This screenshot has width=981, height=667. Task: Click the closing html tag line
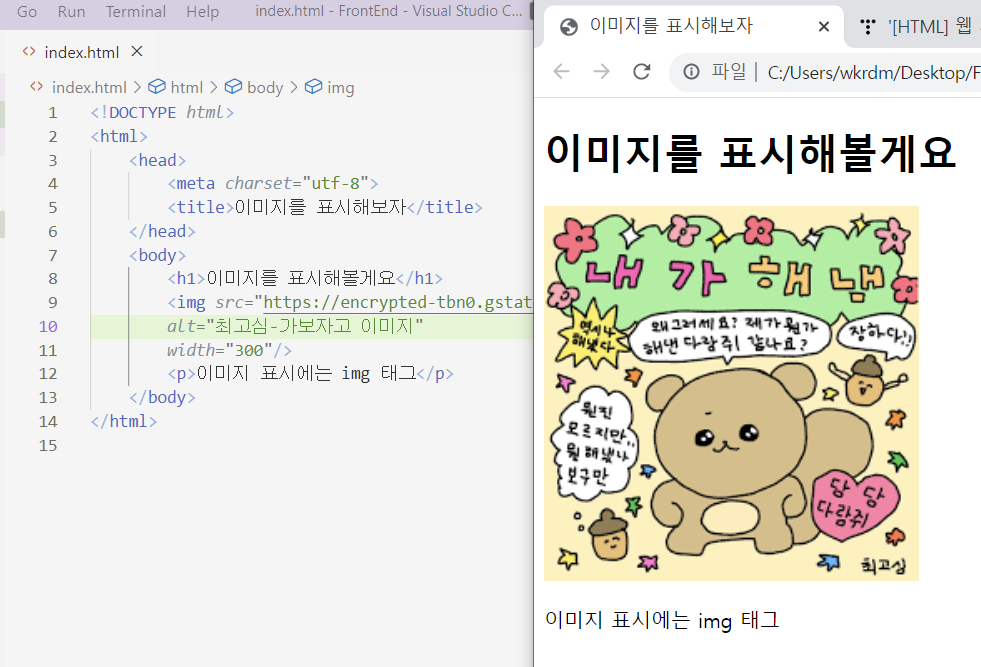(123, 422)
